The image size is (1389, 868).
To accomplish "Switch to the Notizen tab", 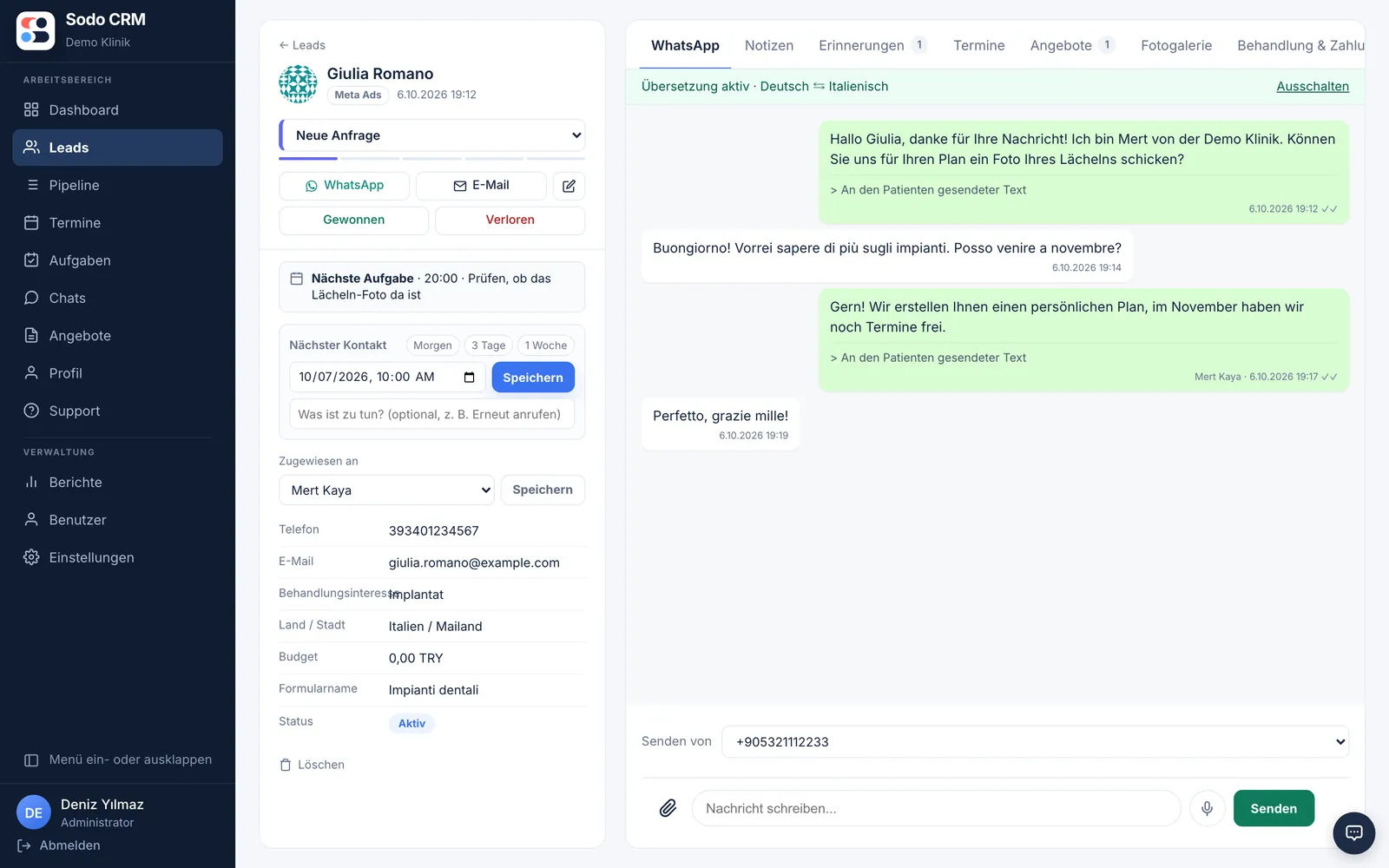I will point(768,45).
